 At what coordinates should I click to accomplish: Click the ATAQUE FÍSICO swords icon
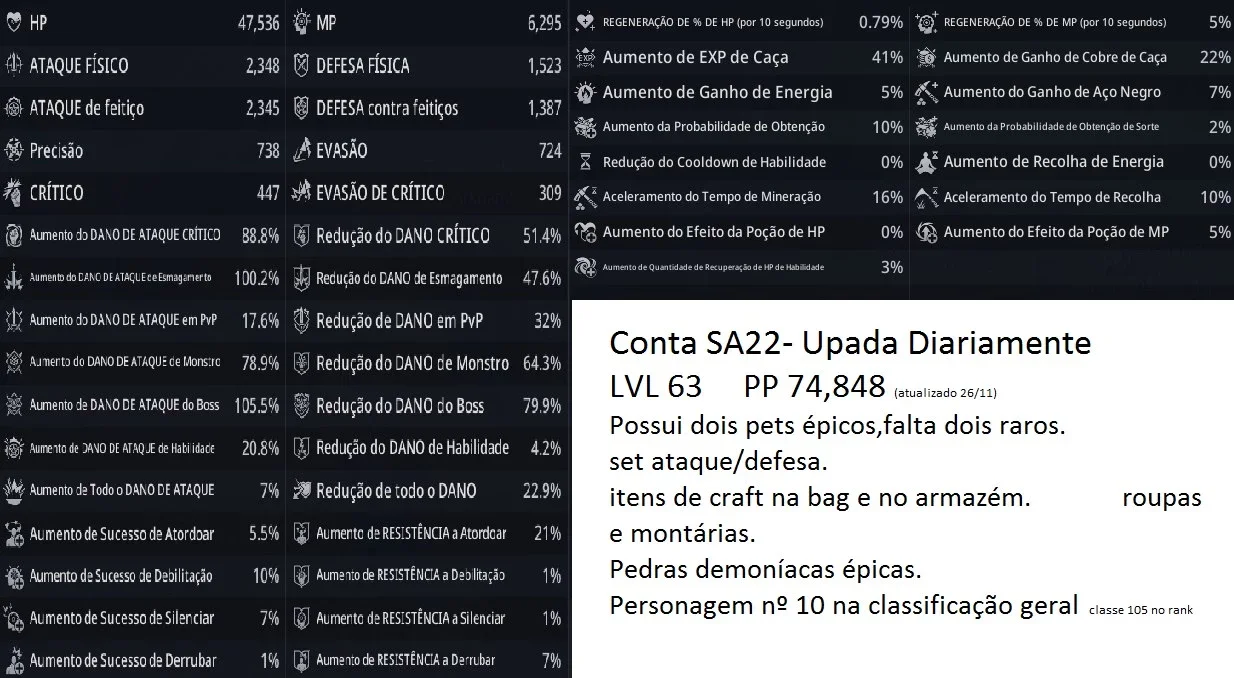click(x=14, y=65)
